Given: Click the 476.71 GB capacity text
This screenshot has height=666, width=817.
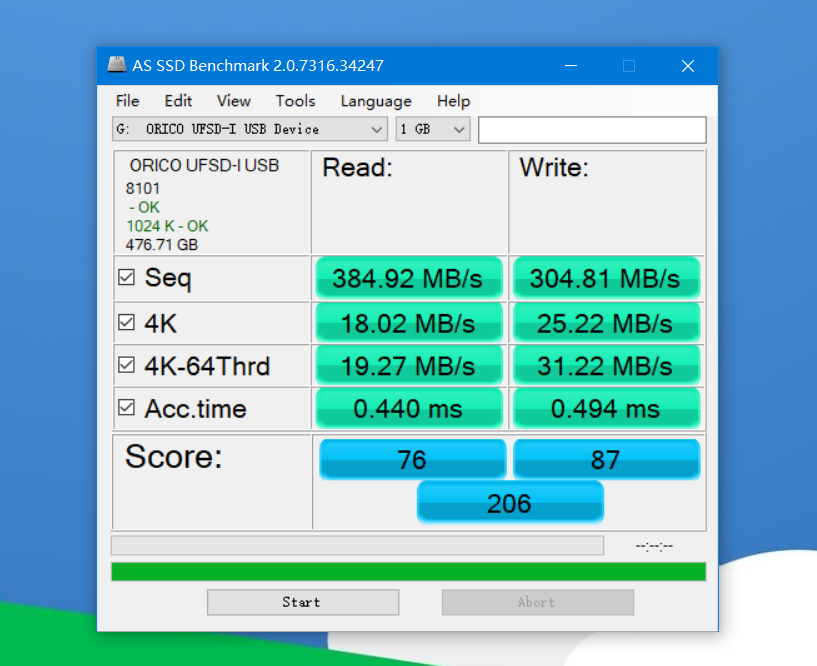Looking at the screenshot, I should (x=162, y=244).
